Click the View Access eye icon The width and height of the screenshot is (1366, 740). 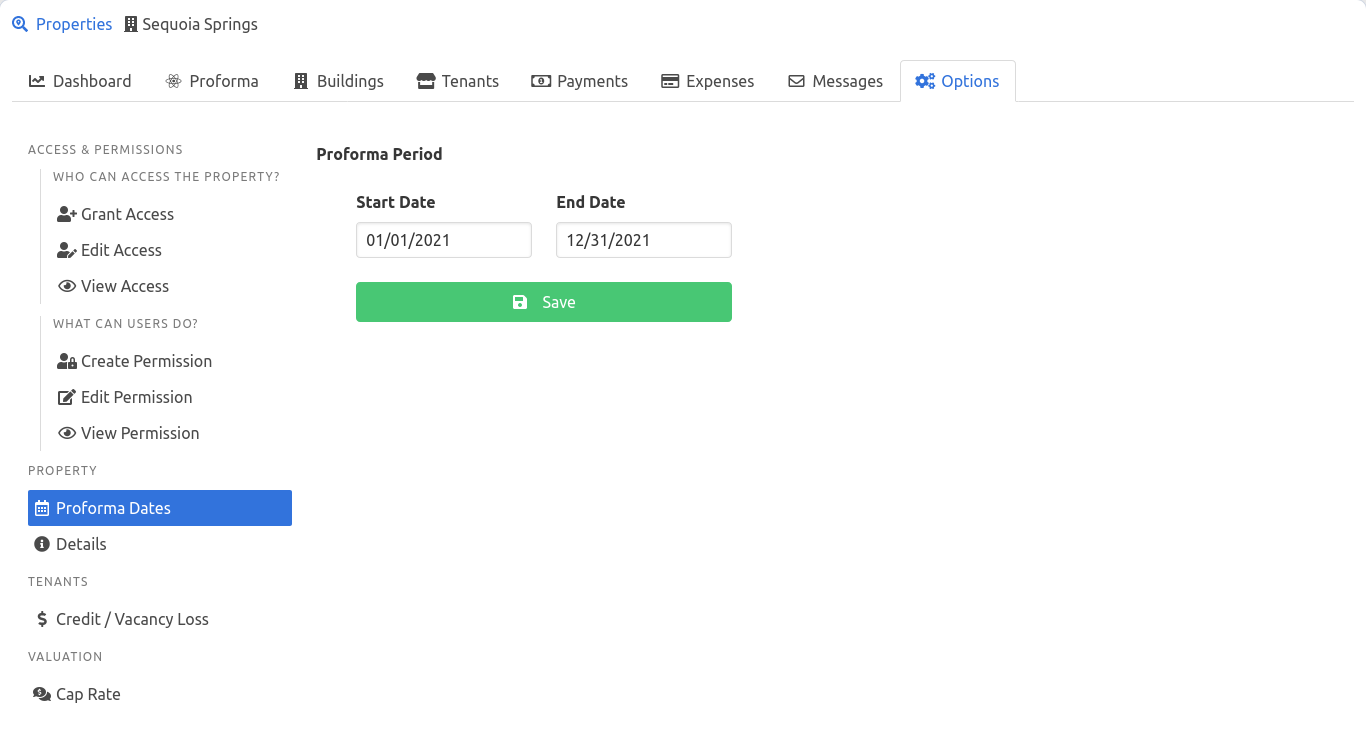pyautogui.click(x=67, y=286)
